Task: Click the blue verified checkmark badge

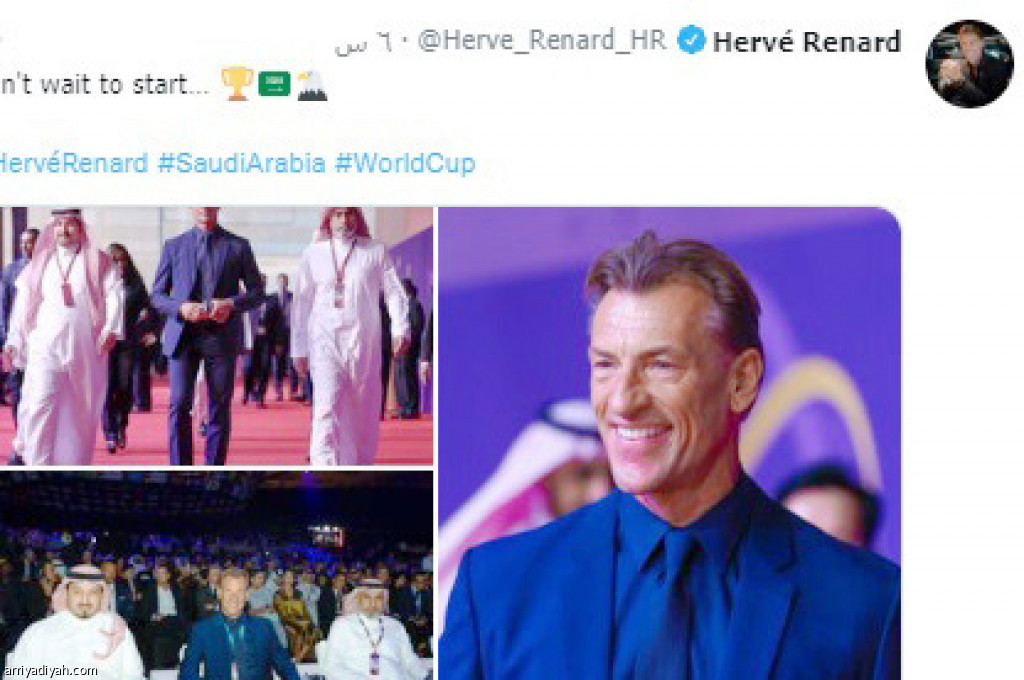Action: [x=690, y=40]
